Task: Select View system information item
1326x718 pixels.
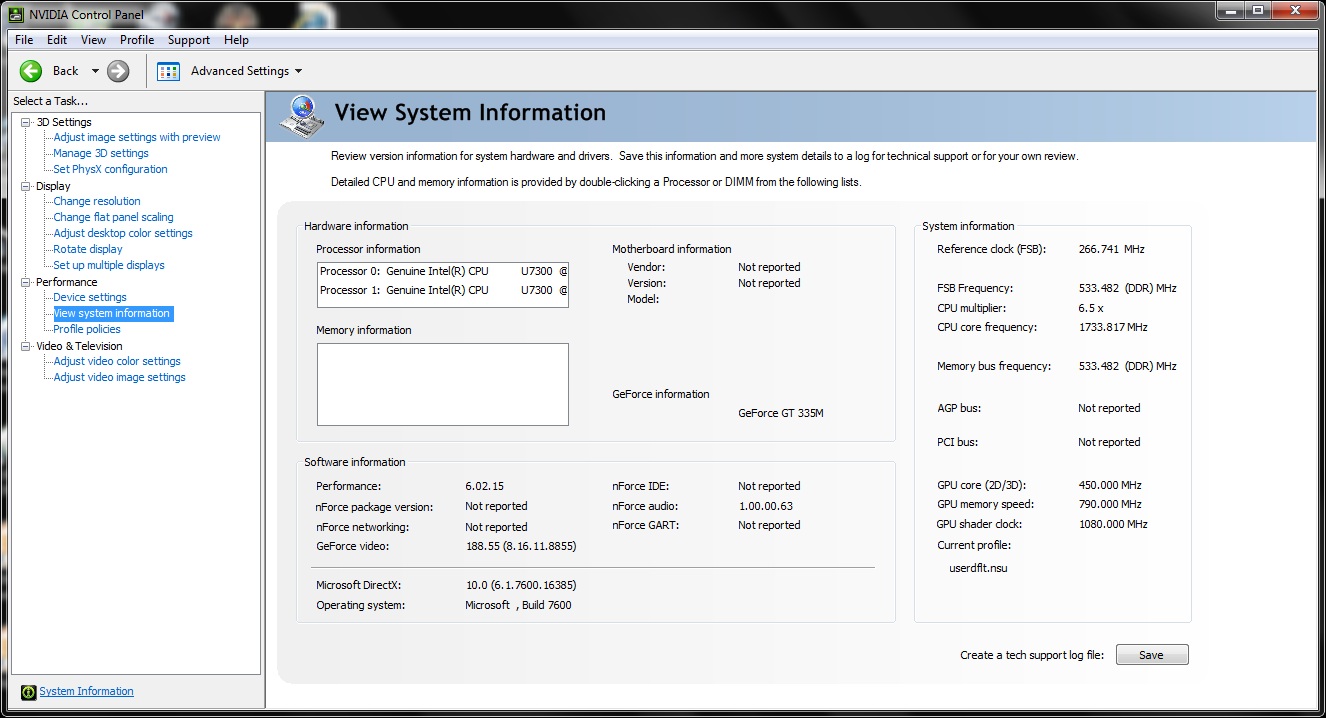Action: (112, 313)
